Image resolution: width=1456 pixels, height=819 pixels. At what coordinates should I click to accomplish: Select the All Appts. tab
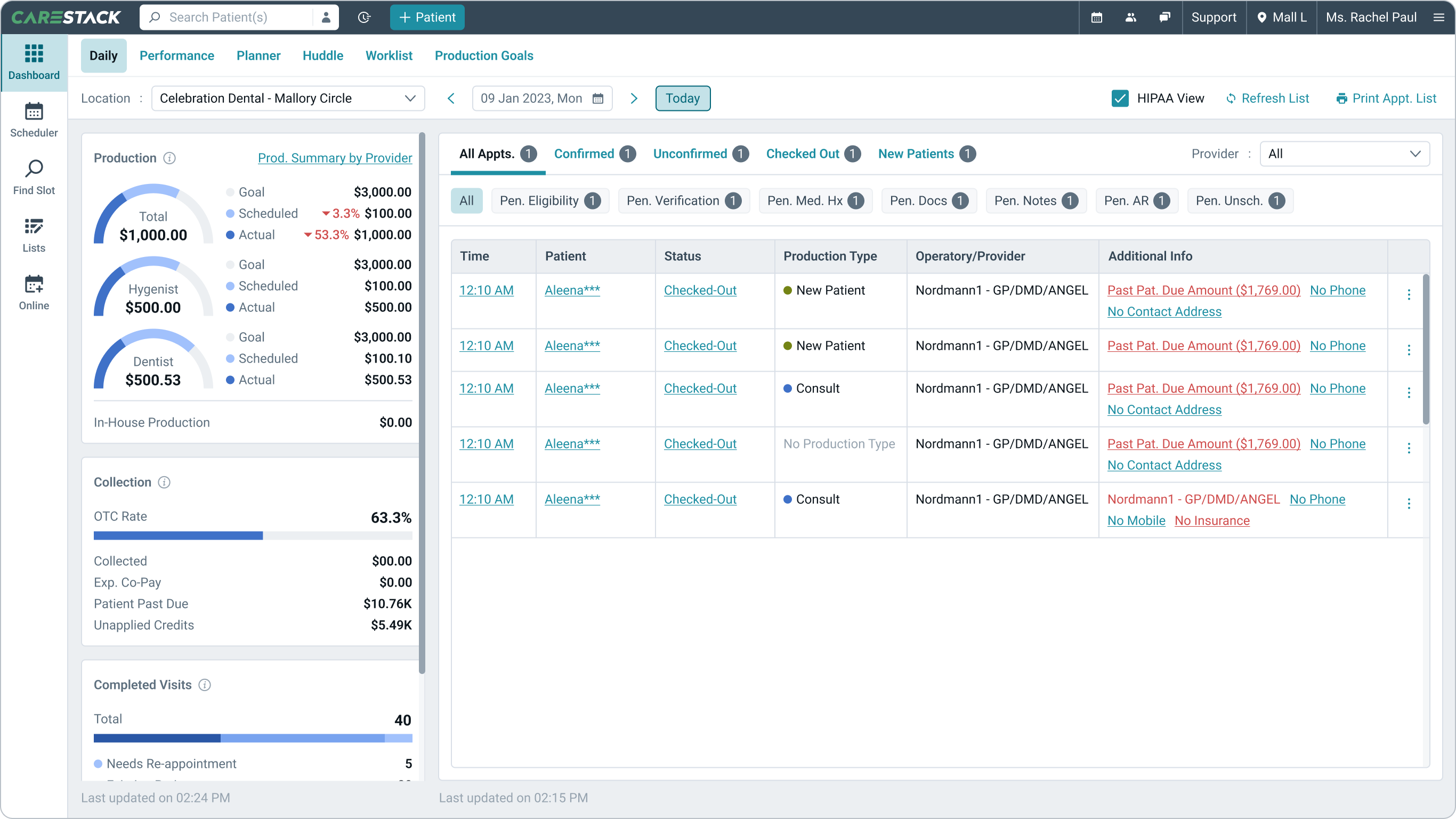pyautogui.click(x=498, y=154)
